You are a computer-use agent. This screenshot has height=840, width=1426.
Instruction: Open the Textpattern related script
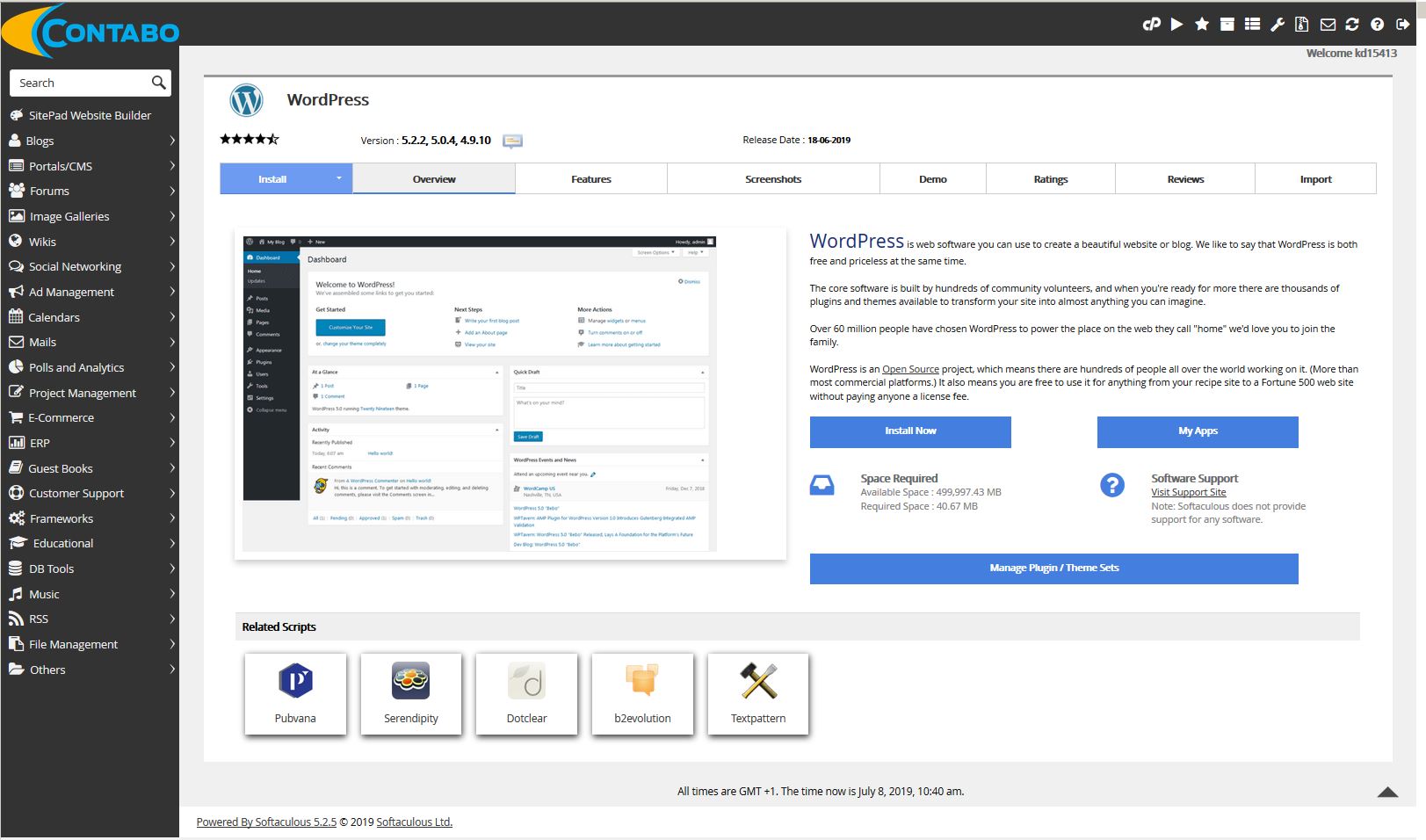758,693
